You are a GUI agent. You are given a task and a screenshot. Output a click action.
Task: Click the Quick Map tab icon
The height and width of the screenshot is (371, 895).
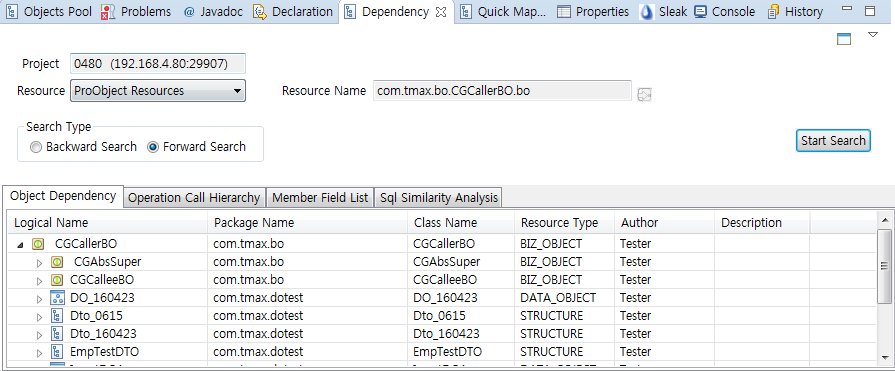(466, 12)
